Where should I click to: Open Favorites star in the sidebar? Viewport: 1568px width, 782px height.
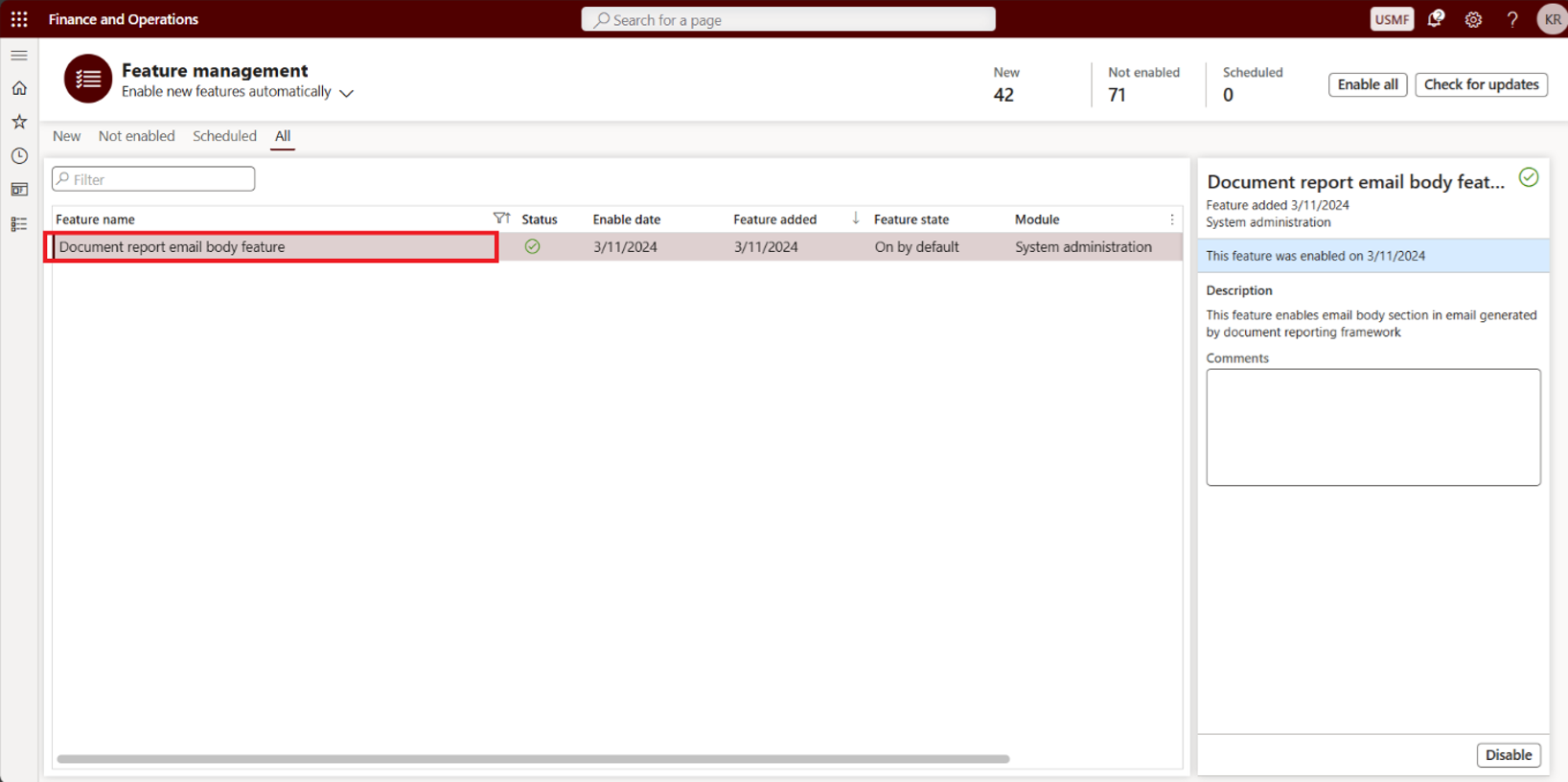(x=19, y=122)
